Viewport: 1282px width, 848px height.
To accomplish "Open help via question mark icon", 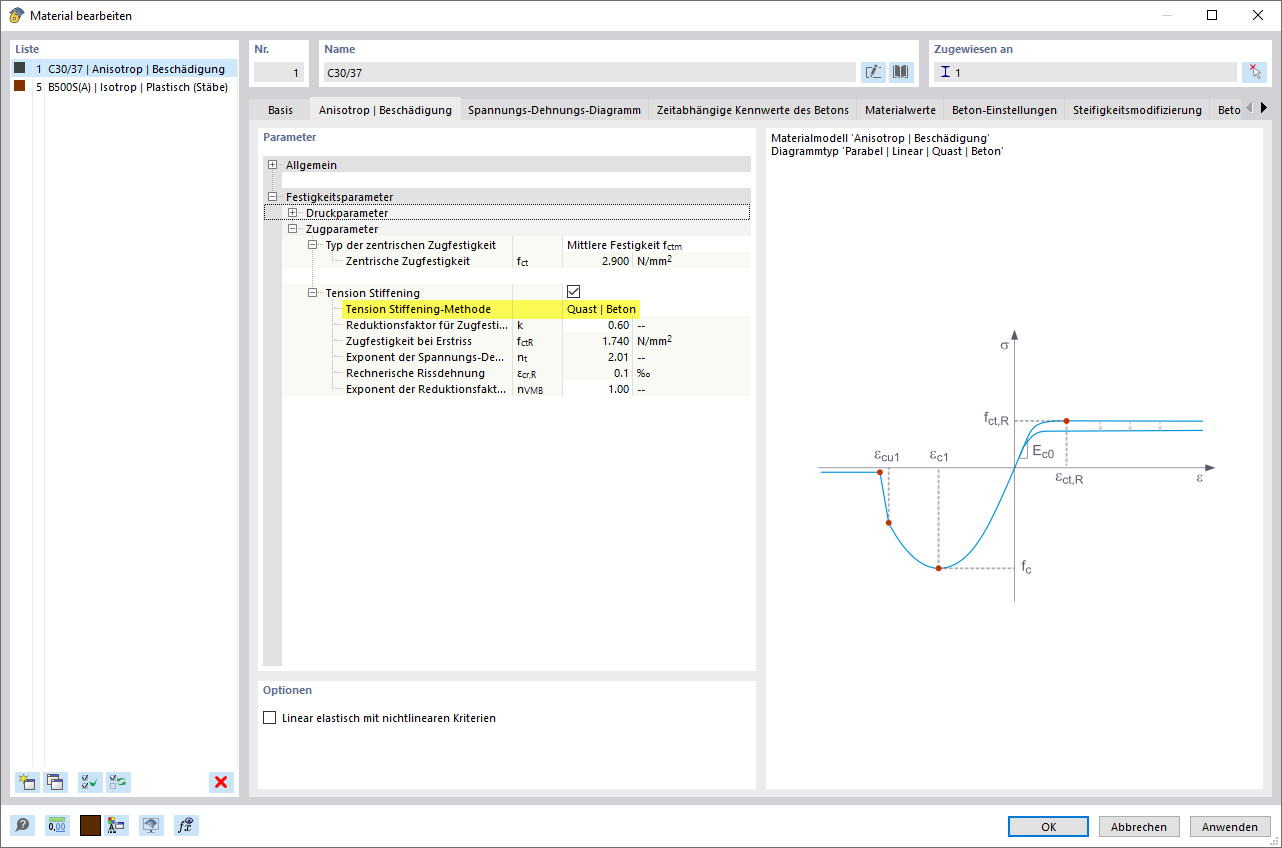I will tap(22, 825).
